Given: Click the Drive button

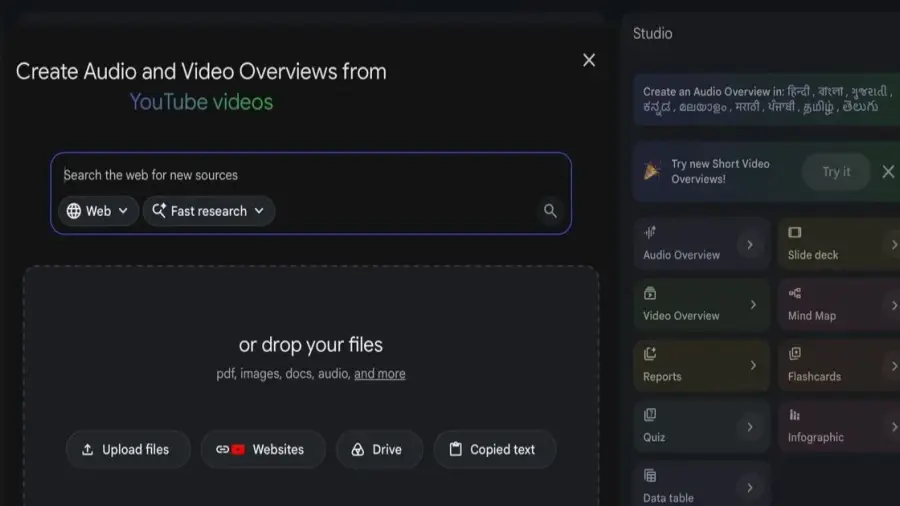Looking at the screenshot, I should pyautogui.click(x=379, y=449).
